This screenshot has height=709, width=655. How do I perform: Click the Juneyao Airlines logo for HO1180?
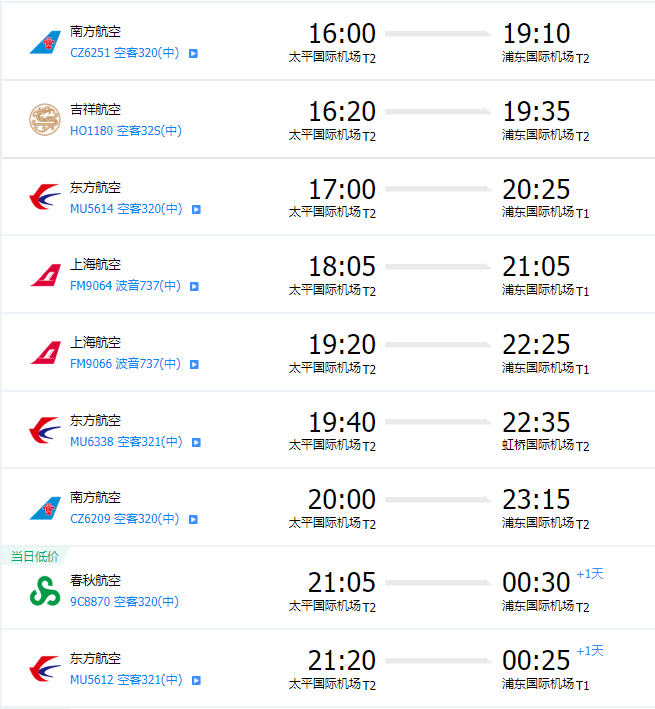coord(44,120)
